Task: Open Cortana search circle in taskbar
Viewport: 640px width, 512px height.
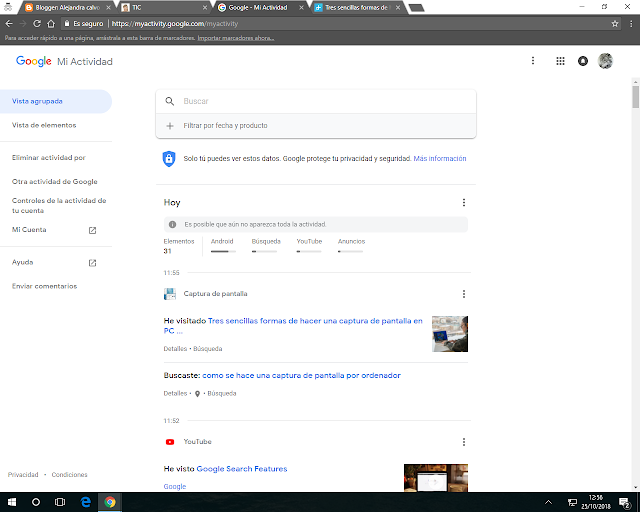Action: (x=36, y=502)
